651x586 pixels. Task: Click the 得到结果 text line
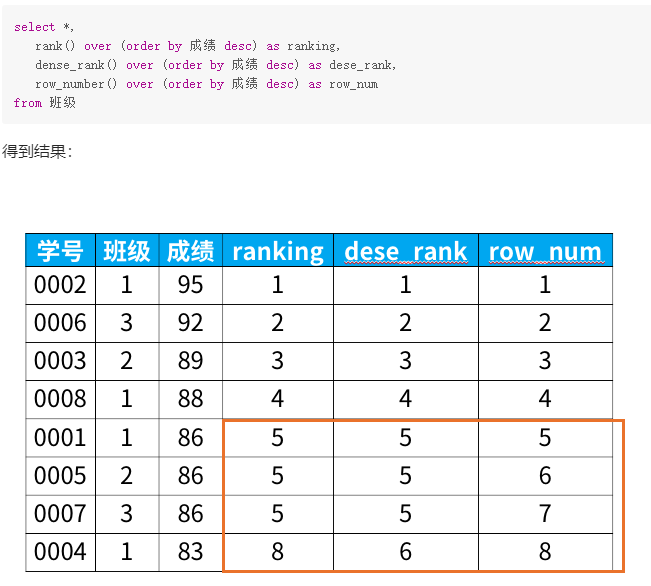[37, 152]
